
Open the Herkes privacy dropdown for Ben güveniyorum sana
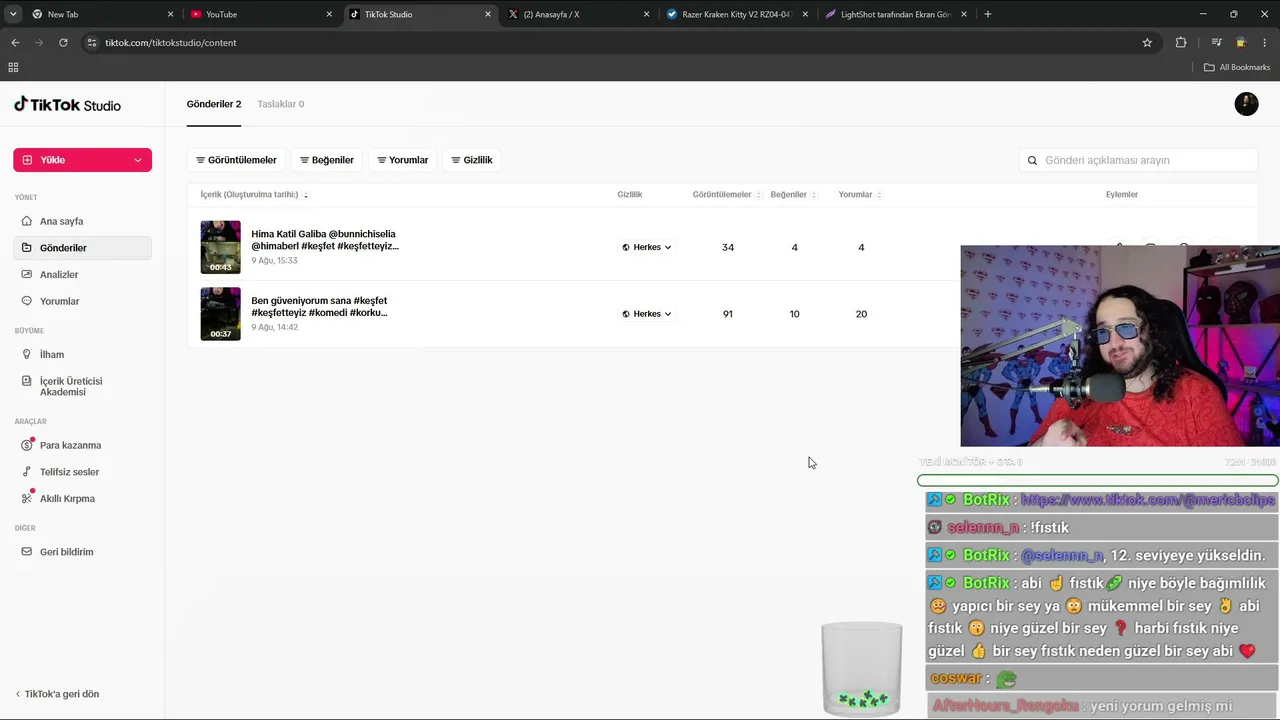(647, 314)
